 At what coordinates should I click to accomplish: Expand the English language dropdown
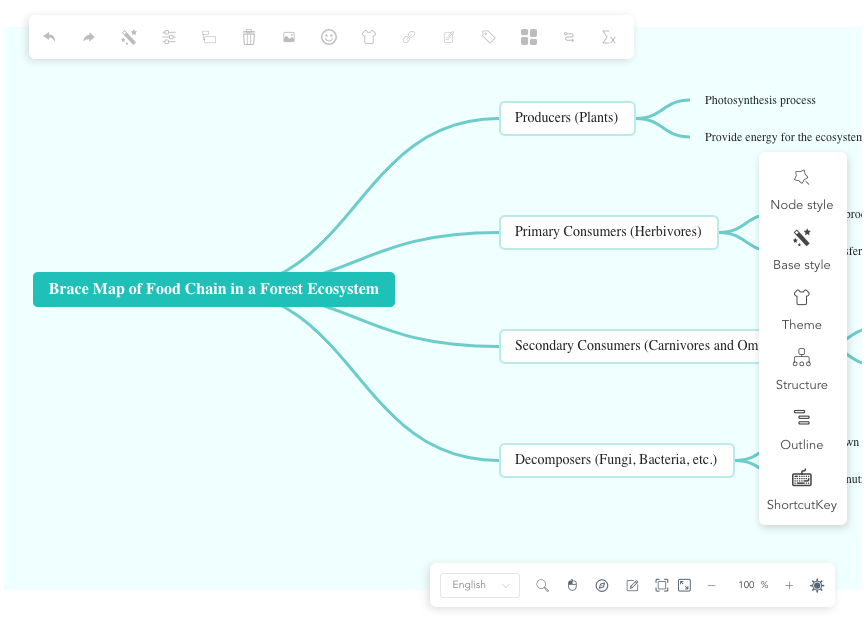[x=480, y=585]
